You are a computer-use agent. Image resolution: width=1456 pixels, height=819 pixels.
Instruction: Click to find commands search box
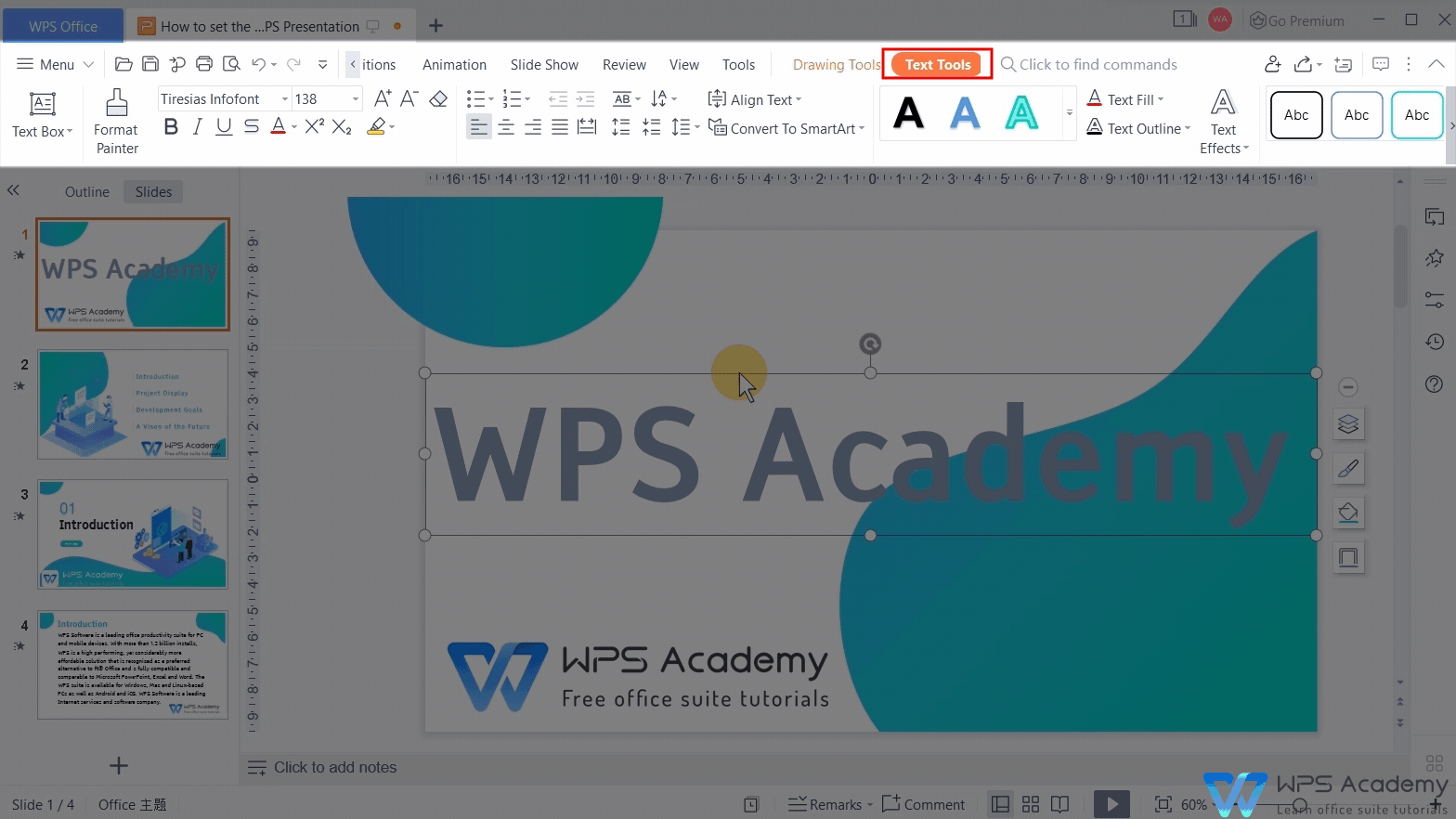click(x=1088, y=64)
